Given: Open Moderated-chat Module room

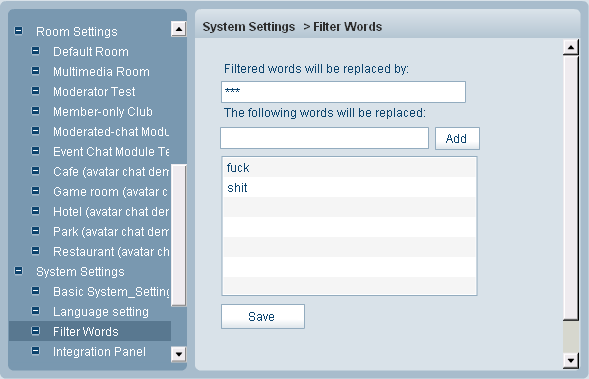Looking at the screenshot, I should point(111,132).
